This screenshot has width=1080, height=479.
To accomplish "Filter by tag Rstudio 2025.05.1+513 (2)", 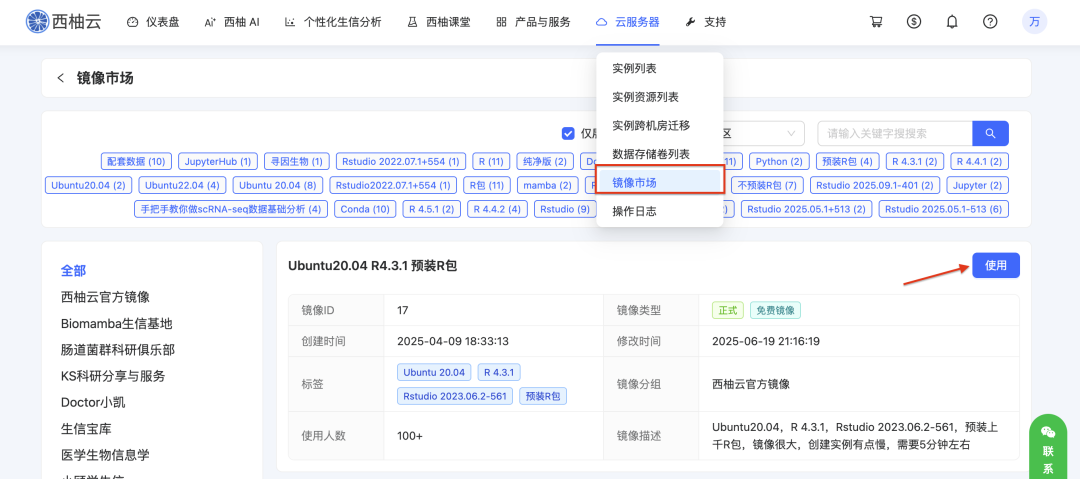I will 807,209.
